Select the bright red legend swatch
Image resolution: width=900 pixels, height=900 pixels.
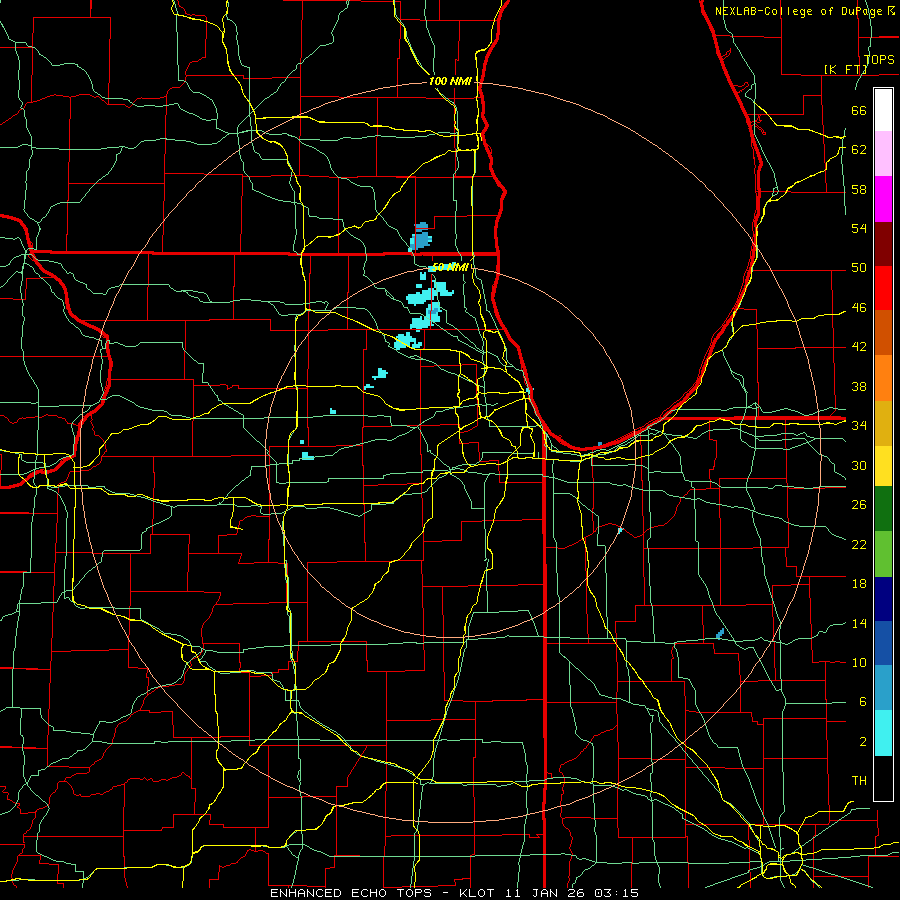(x=883, y=288)
